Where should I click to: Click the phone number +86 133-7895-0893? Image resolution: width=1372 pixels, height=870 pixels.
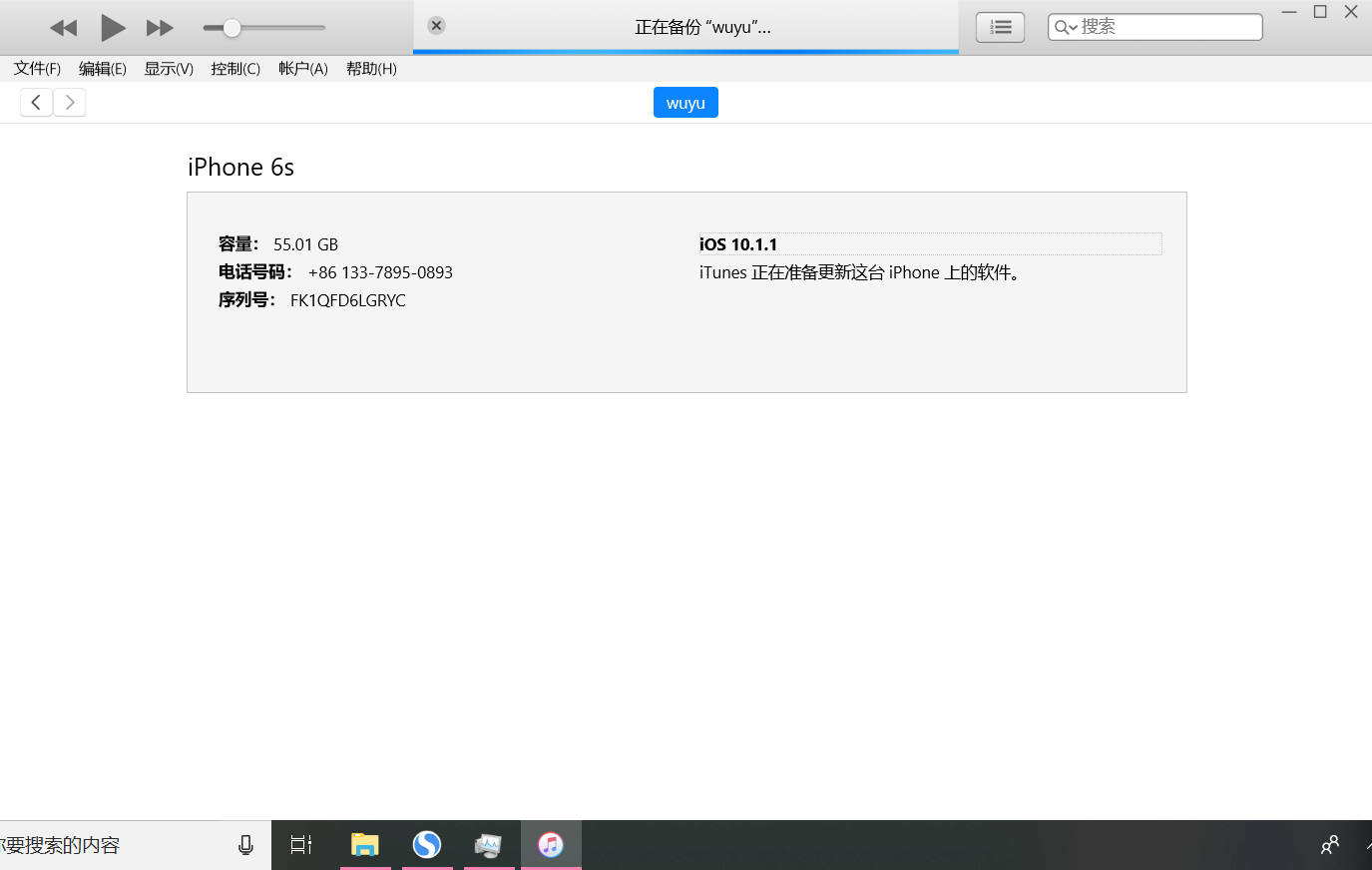[x=380, y=272]
